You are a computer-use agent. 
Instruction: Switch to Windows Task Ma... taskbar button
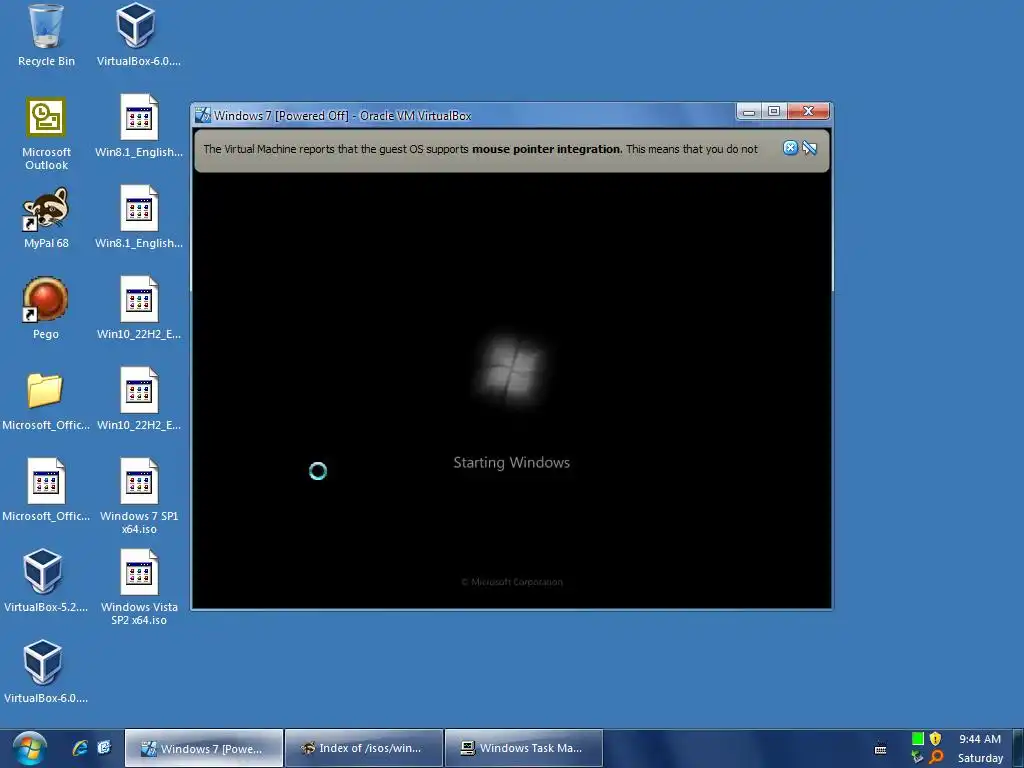524,748
